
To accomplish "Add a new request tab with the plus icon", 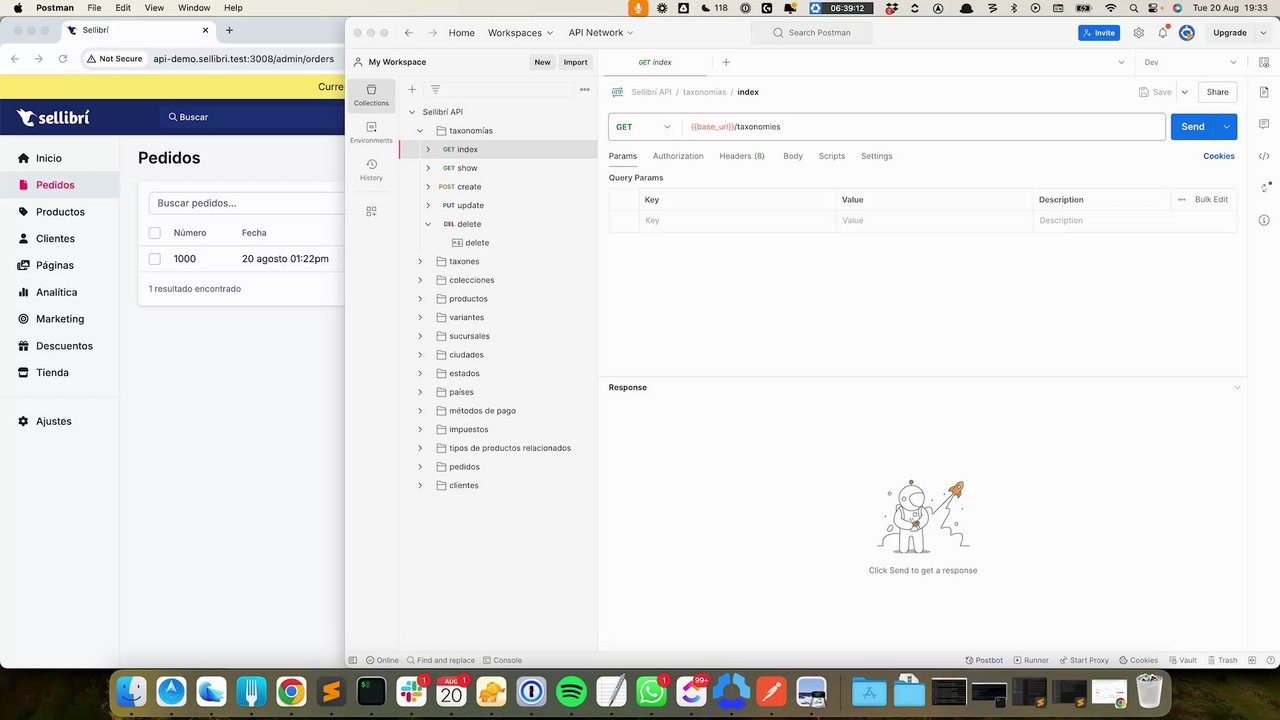I will [x=726, y=62].
